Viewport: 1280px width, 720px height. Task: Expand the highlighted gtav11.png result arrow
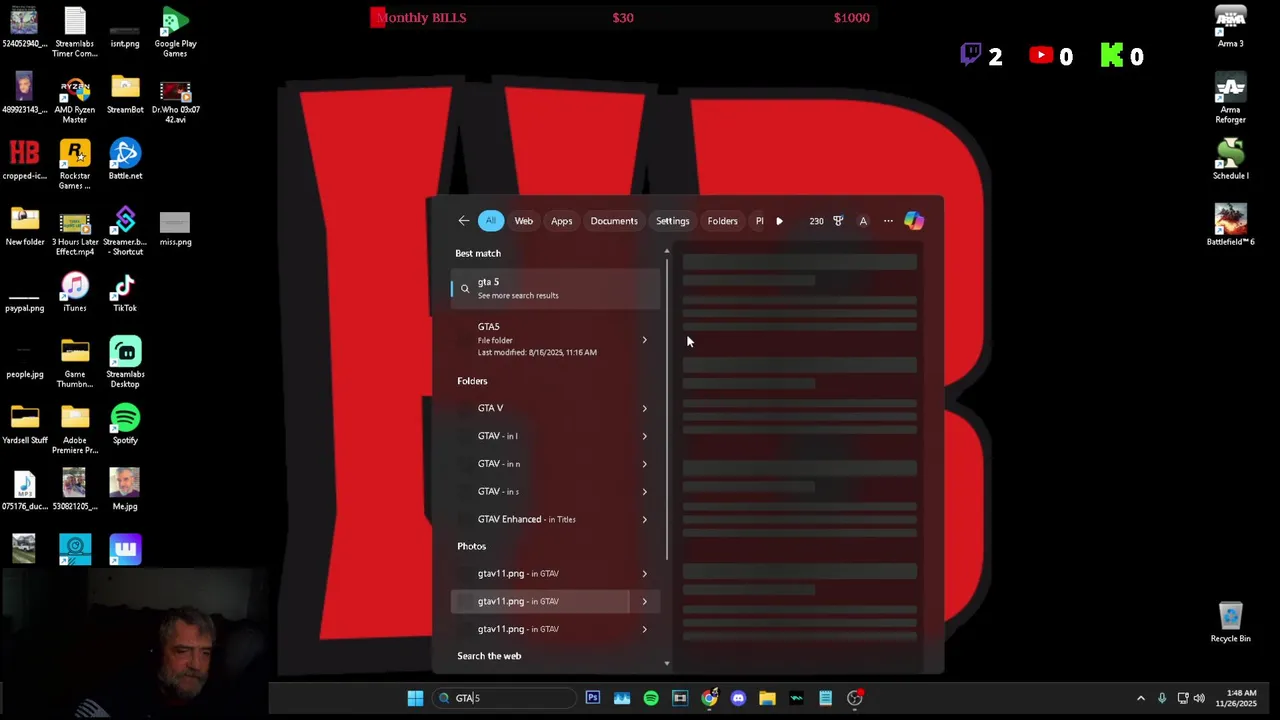(x=644, y=601)
